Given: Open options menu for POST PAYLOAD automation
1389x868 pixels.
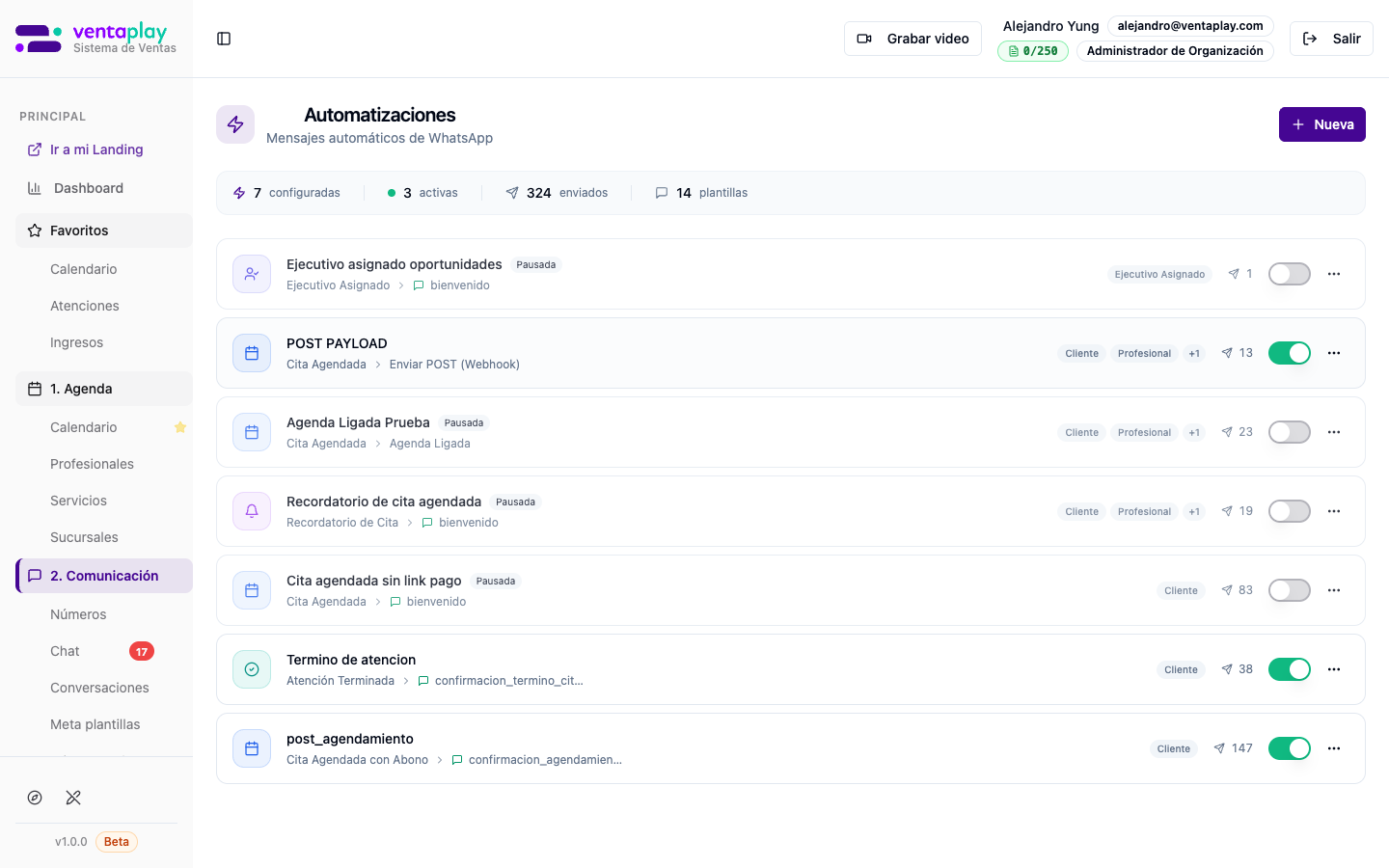Looking at the screenshot, I should point(1334,353).
